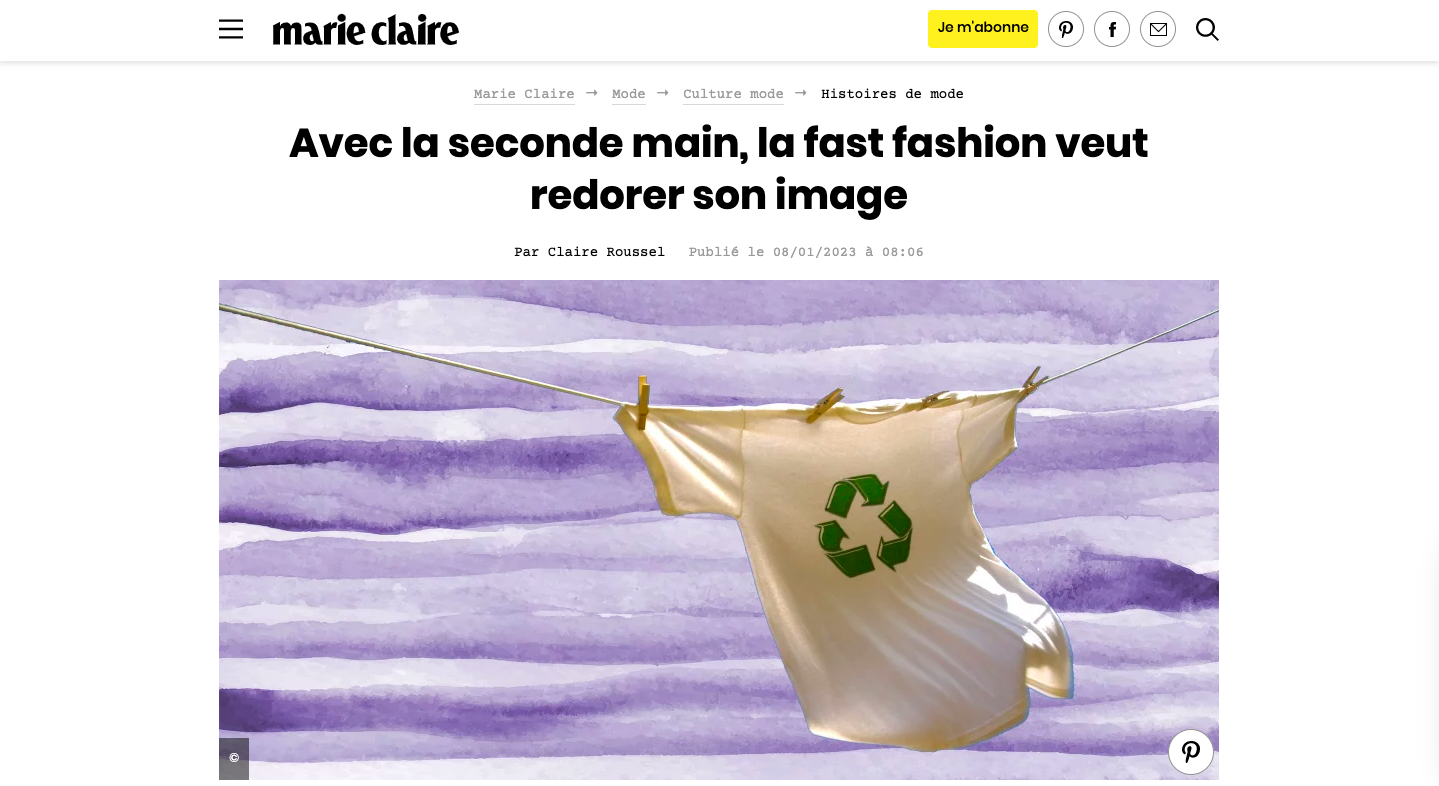Screen dimensions: 1439x786
Task: Click the marie claire logo
Action: [x=365, y=30]
